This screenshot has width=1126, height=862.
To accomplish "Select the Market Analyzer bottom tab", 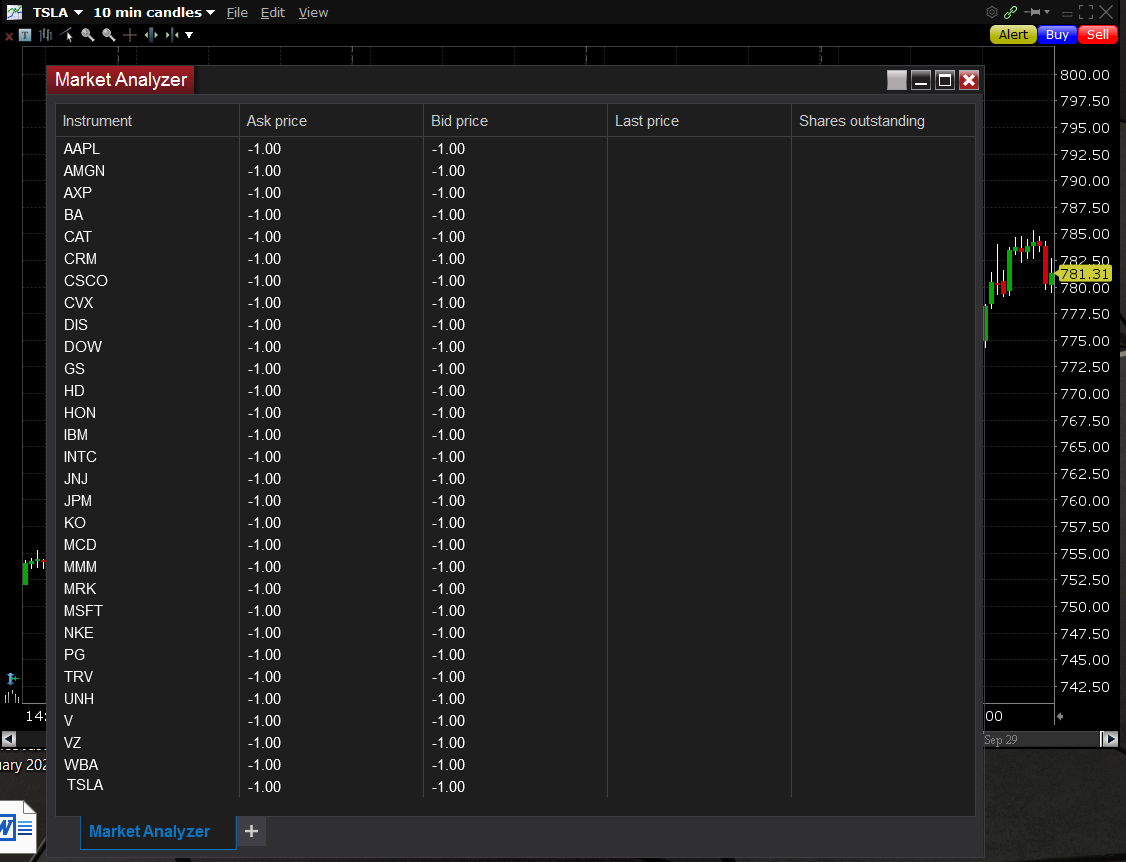I will [x=158, y=832].
